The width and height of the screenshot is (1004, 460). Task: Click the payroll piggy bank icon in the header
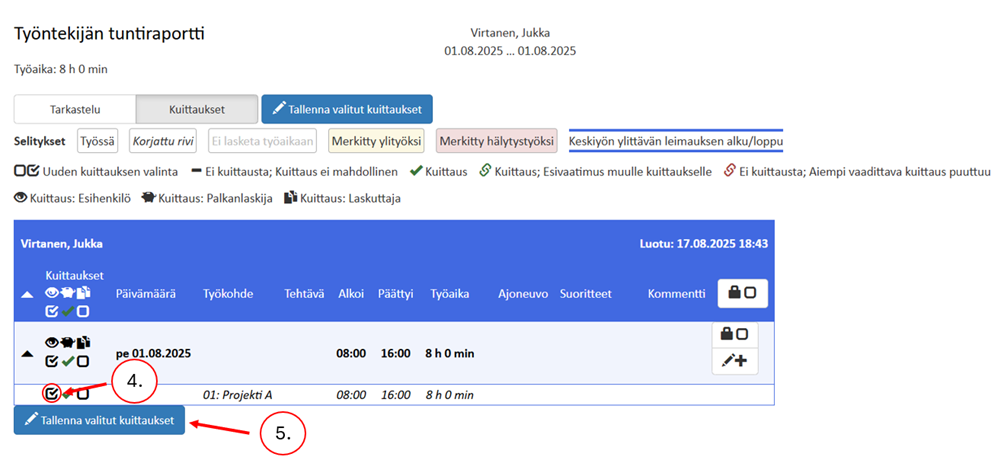(68, 293)
